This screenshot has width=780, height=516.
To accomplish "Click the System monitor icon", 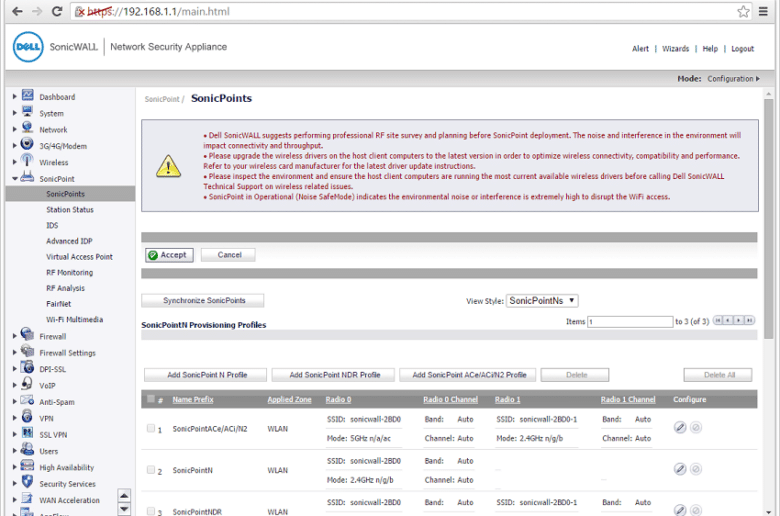I will click(28, 111).
